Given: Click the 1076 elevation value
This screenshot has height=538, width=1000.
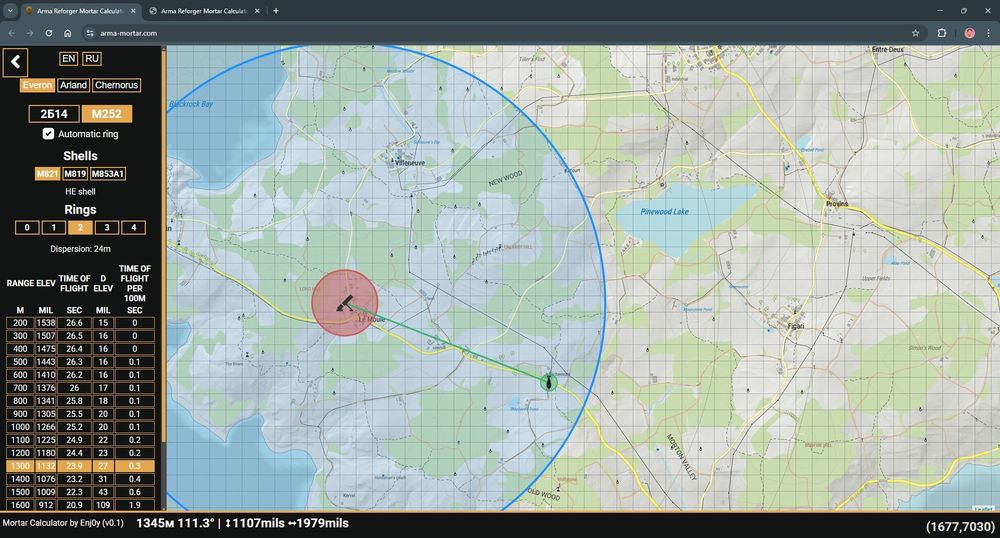Looking at the screenshot, I should click(46, 479).
